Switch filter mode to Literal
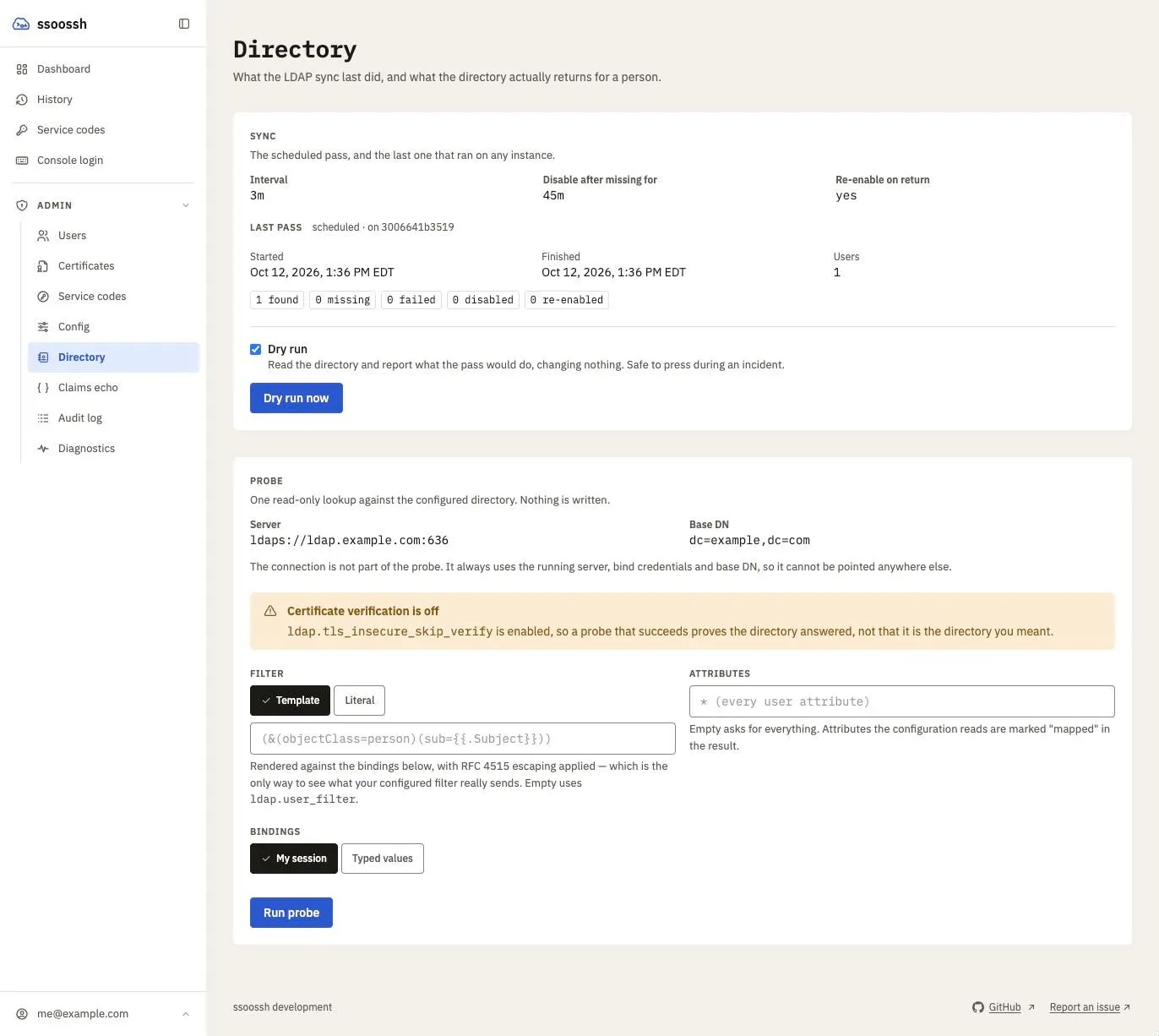 tap(359, 701)
